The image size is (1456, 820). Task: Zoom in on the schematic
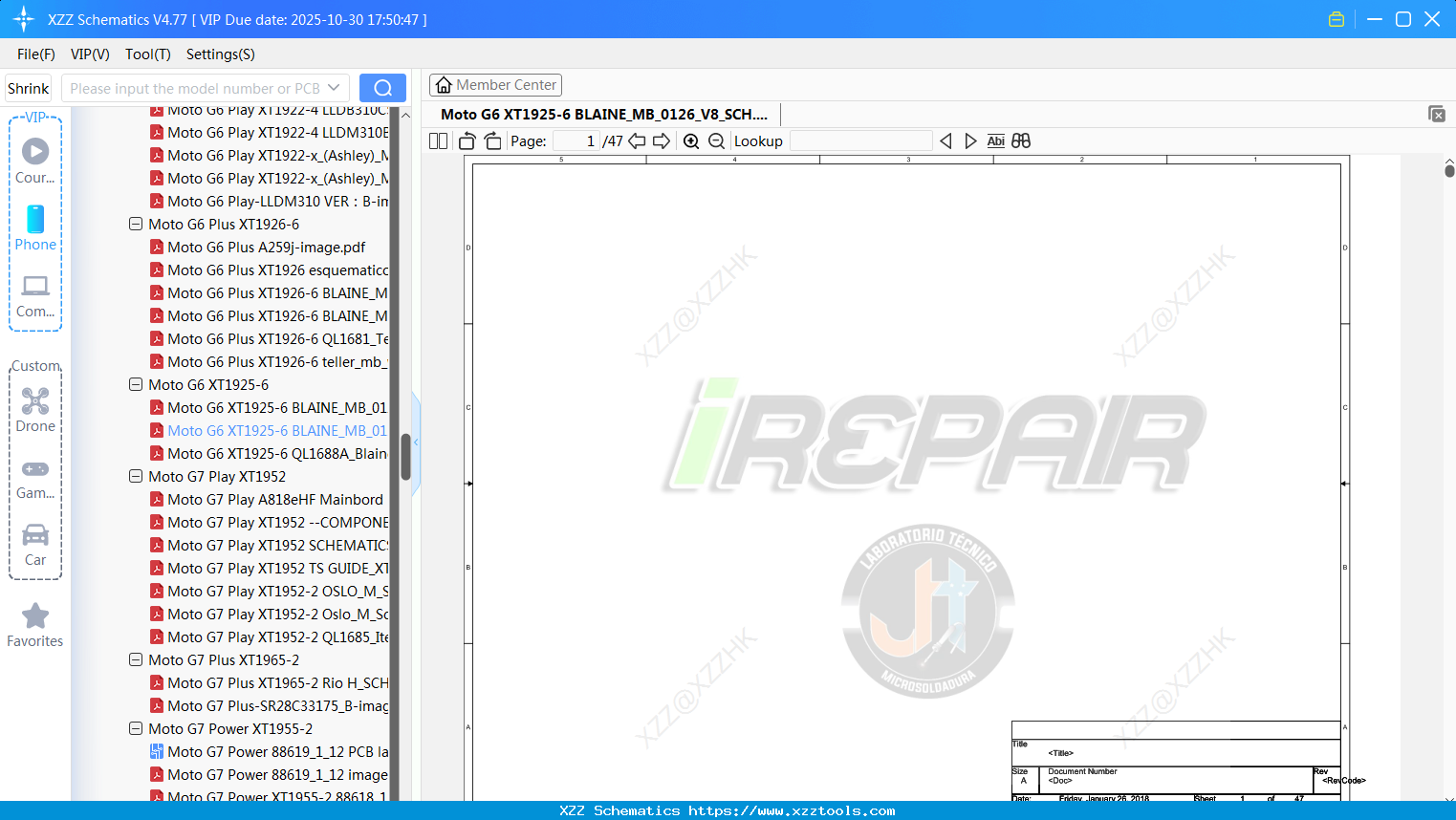[691, 141]
